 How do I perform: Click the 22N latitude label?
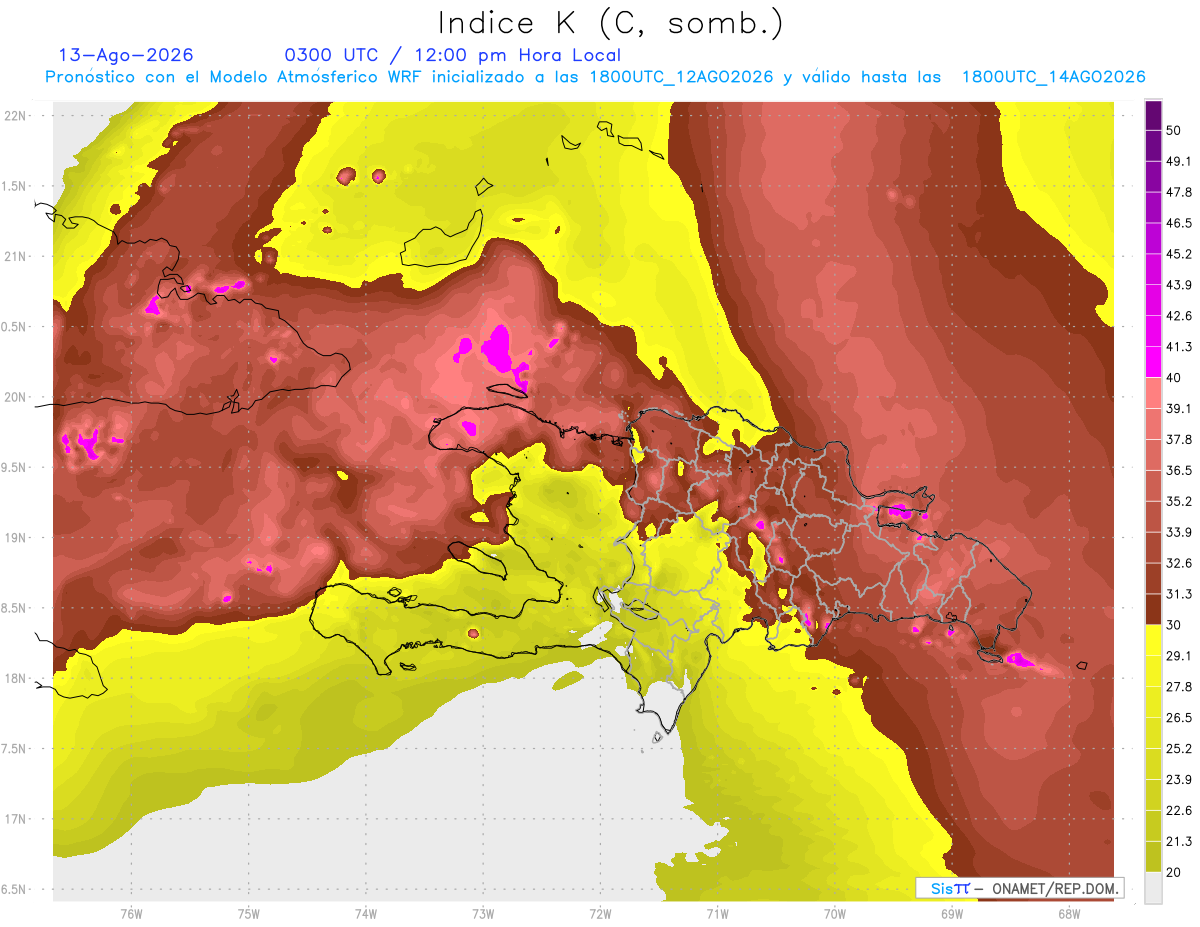point(14,116)
